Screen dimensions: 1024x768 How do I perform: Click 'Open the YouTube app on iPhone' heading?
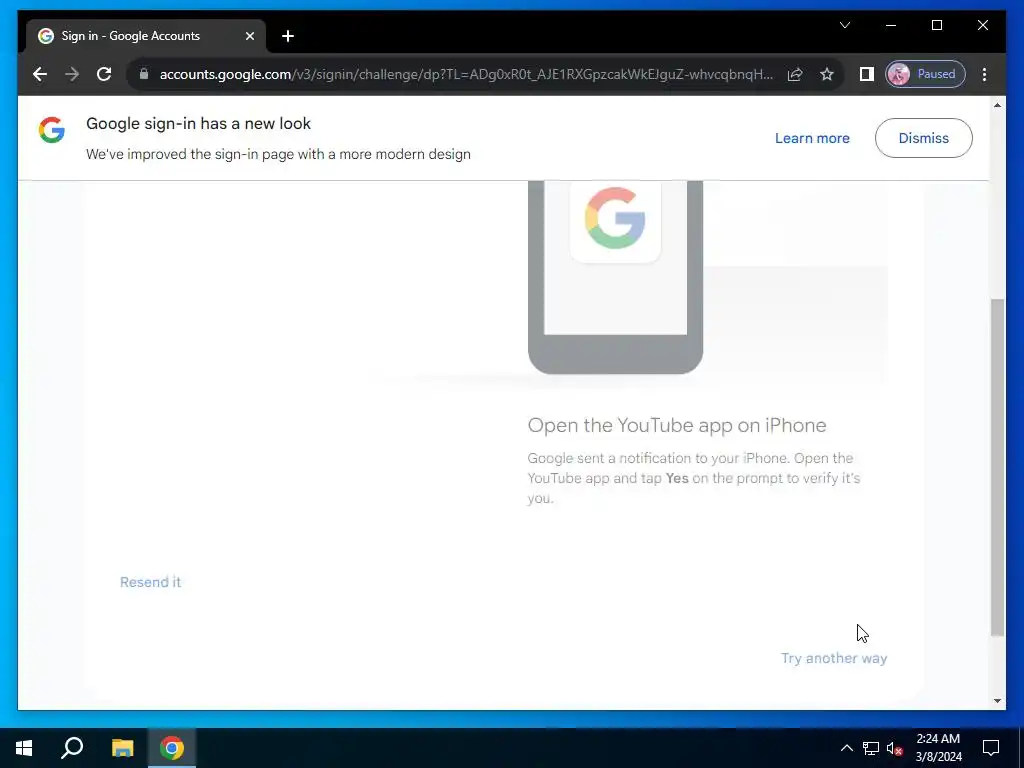pyautogui.click(x=677, y=425)
